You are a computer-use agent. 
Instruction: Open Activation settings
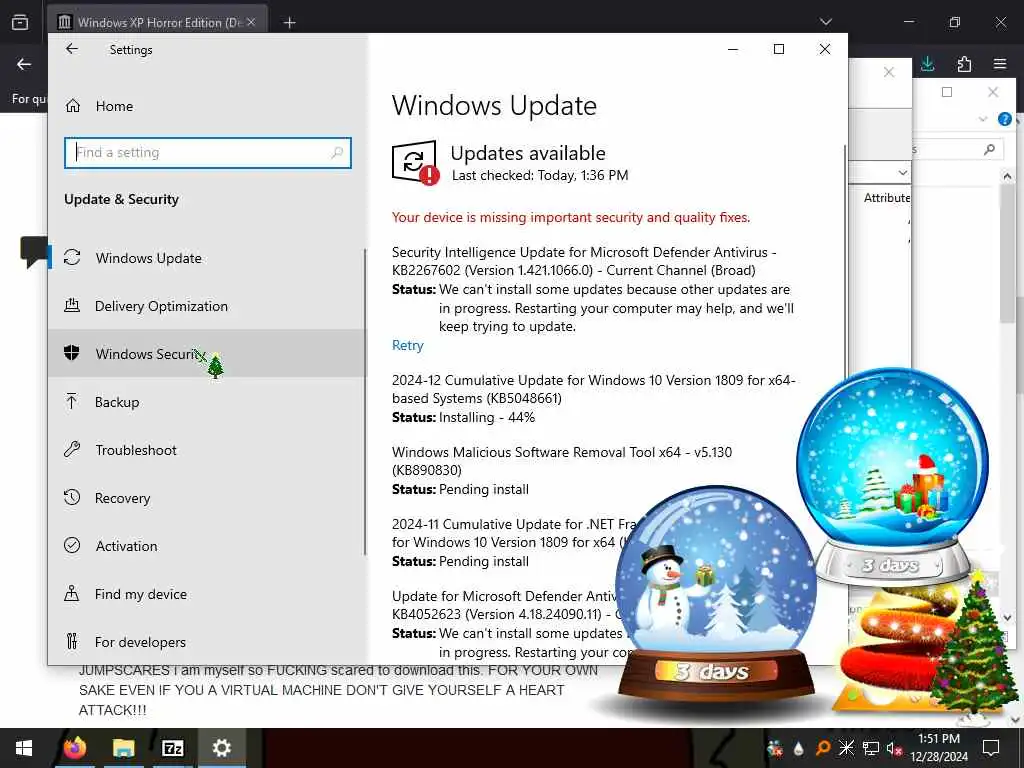tap(208, 545)
